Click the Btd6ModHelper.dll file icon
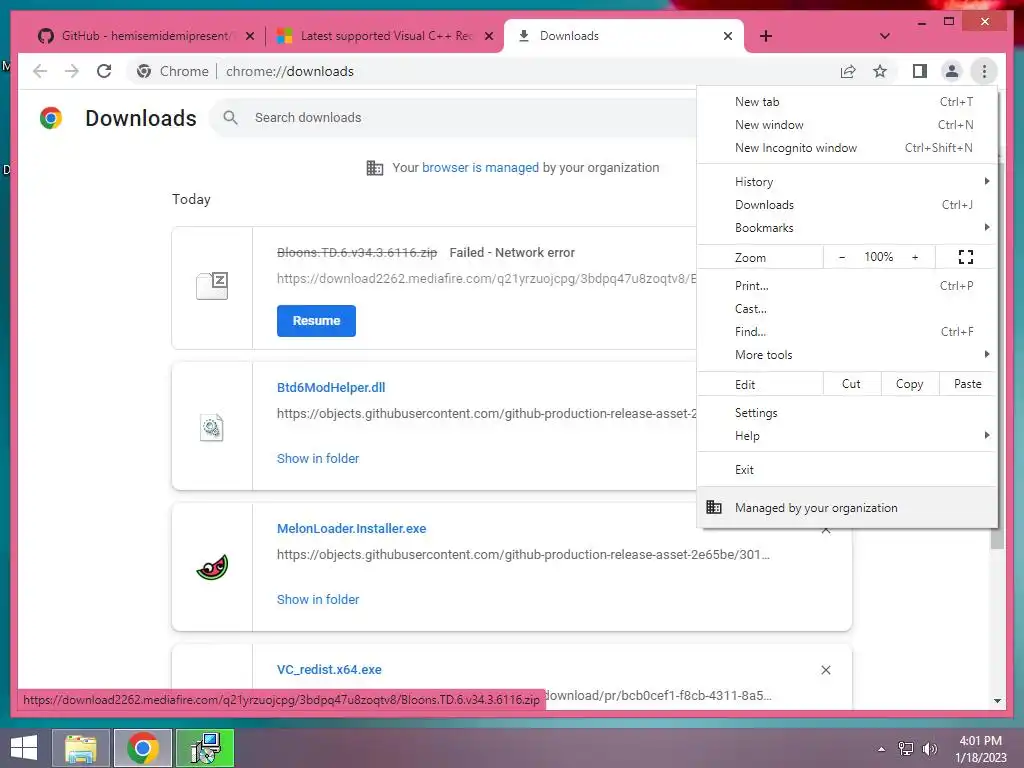The height and width of the screenshot is (768, 1024). coord(212,428)
